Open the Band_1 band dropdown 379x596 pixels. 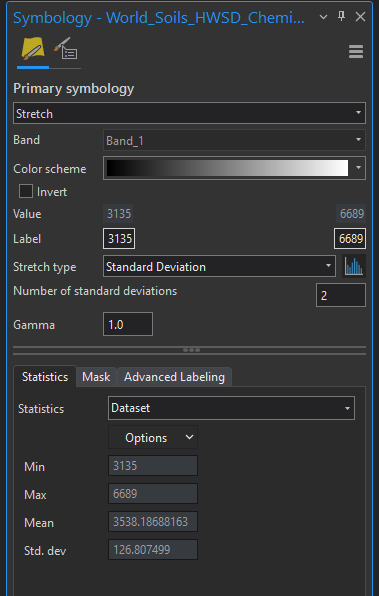(x=234, y=141)
